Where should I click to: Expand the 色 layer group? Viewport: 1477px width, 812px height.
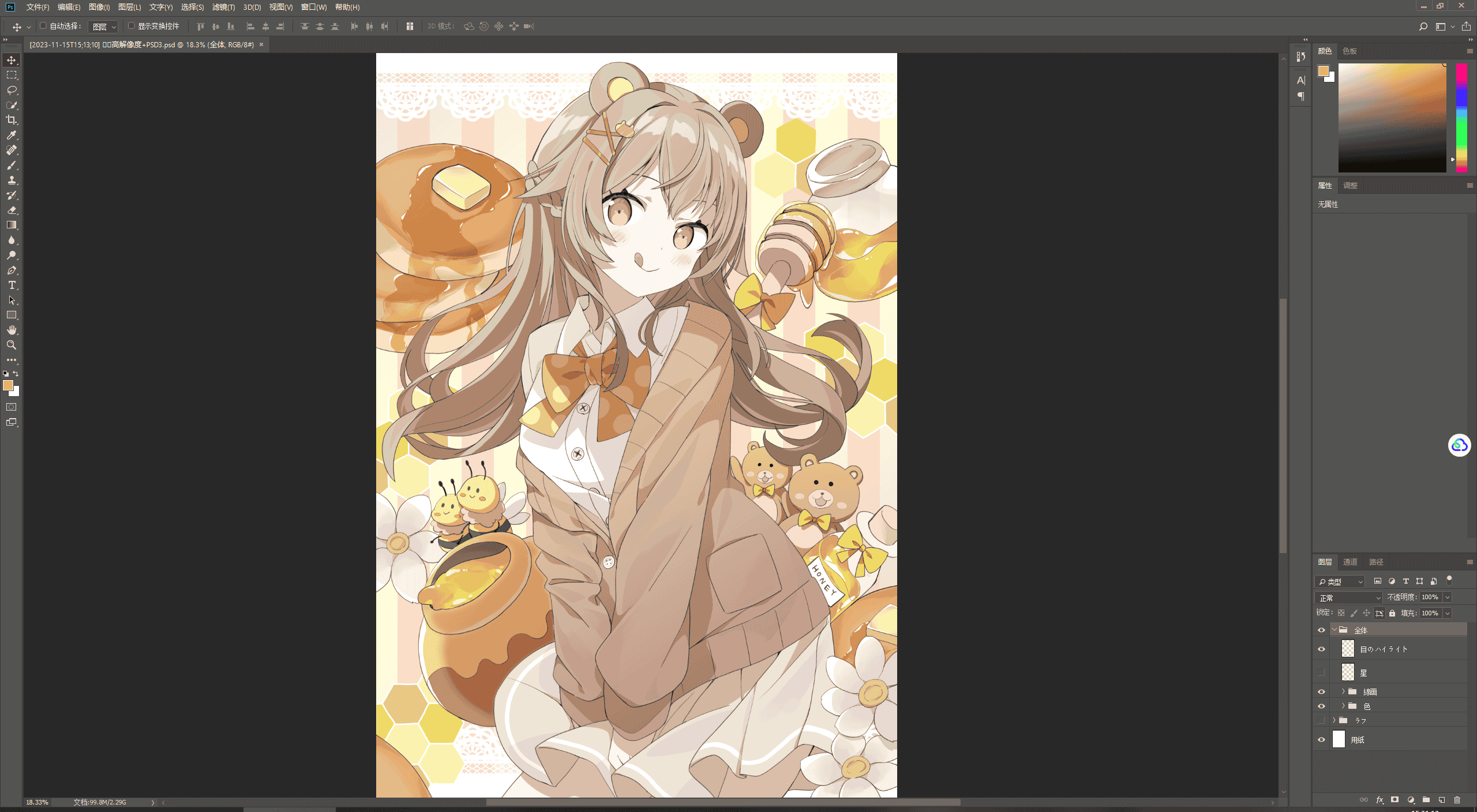tap(1343, 706)
